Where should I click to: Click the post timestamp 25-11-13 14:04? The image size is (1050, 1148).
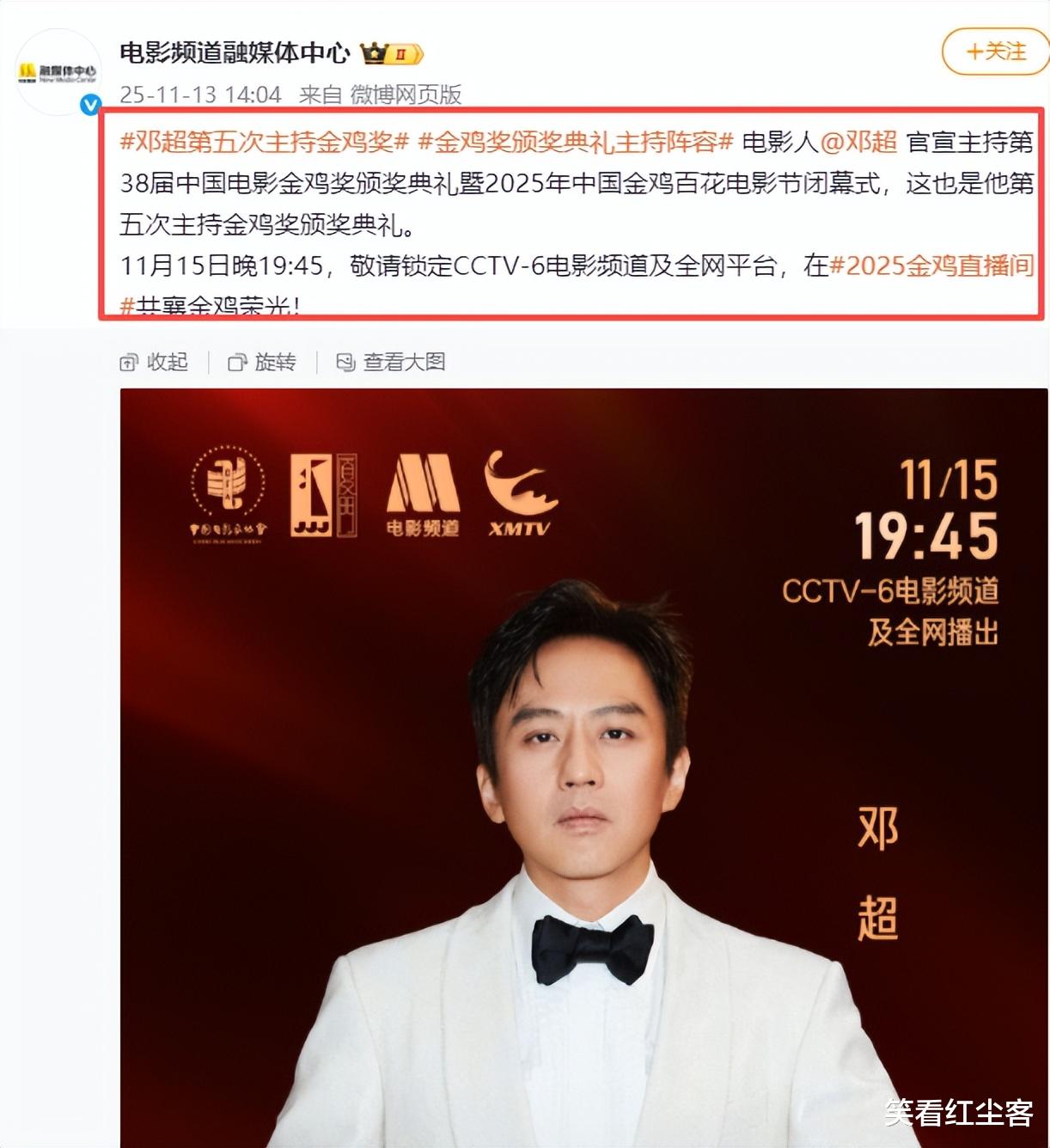click(200, 95)
